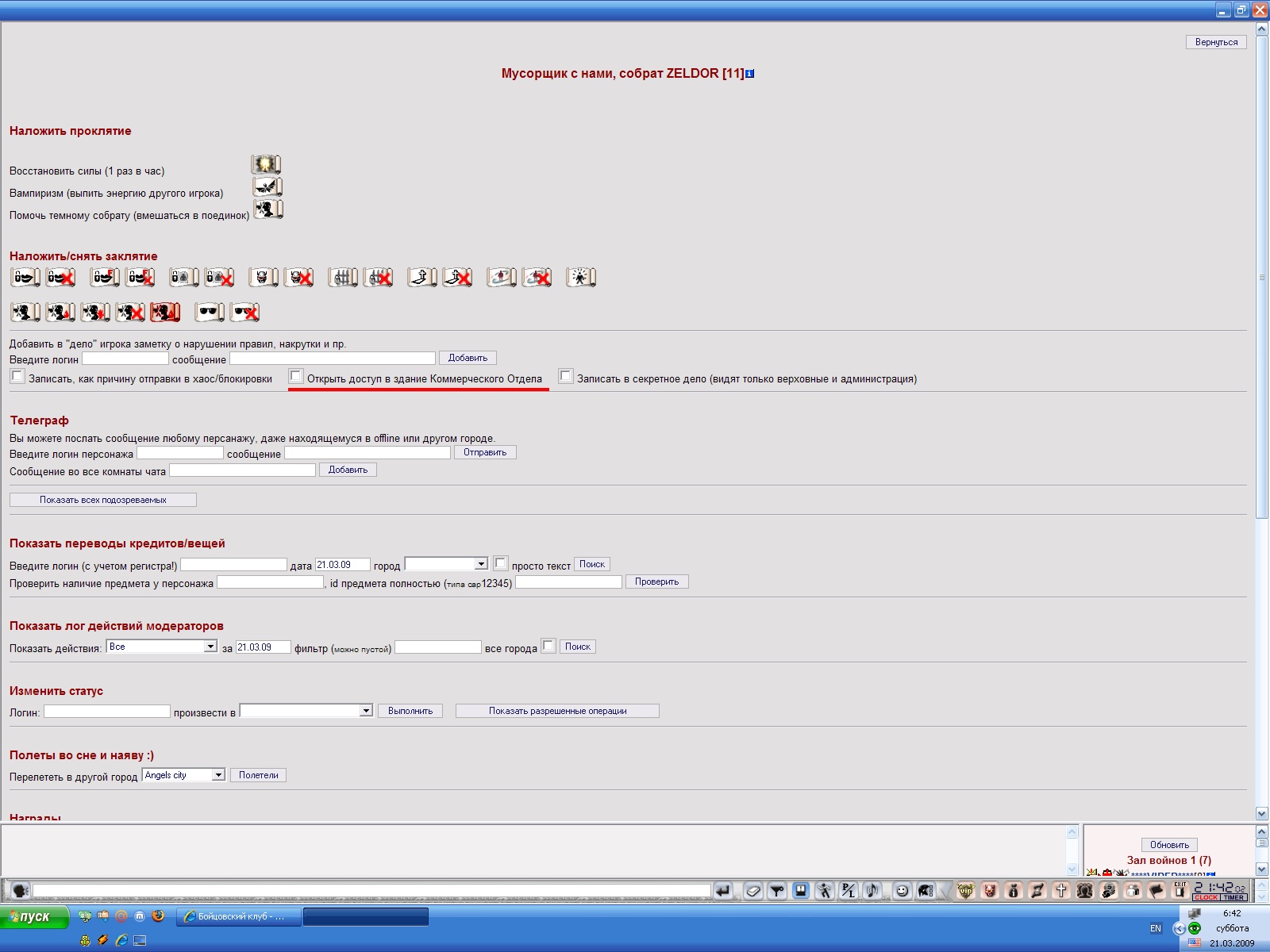Click 'Показать разрешенные операции' button
This screenshot has height=952, width=1270.
tap(557, 711)
